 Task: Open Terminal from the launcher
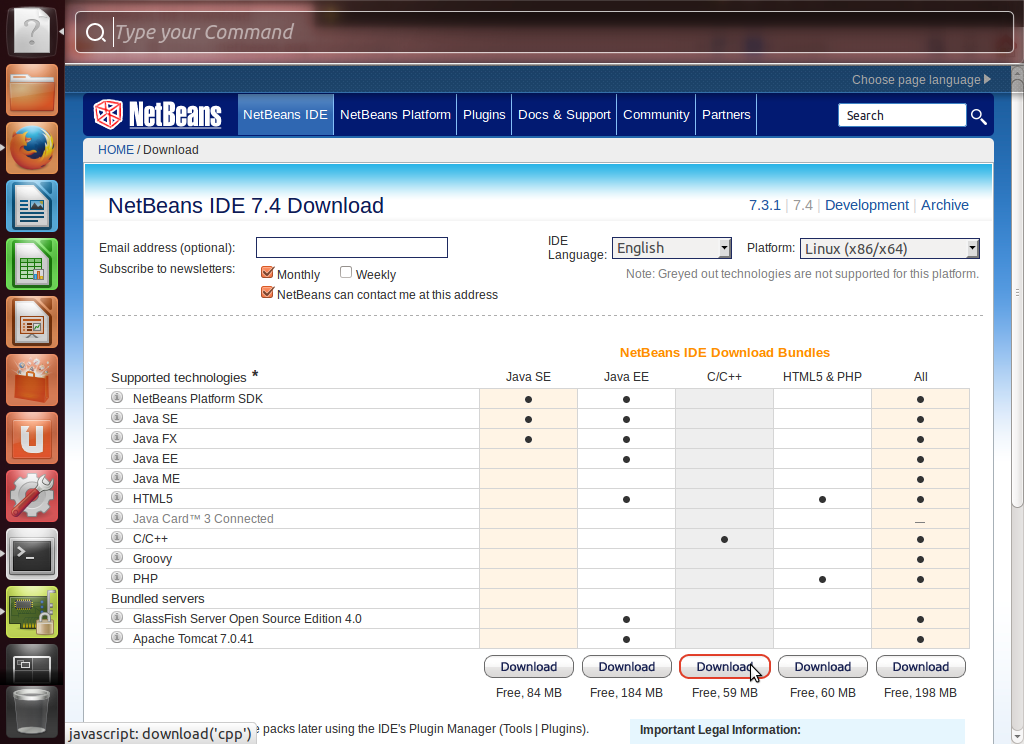point(32,555)
